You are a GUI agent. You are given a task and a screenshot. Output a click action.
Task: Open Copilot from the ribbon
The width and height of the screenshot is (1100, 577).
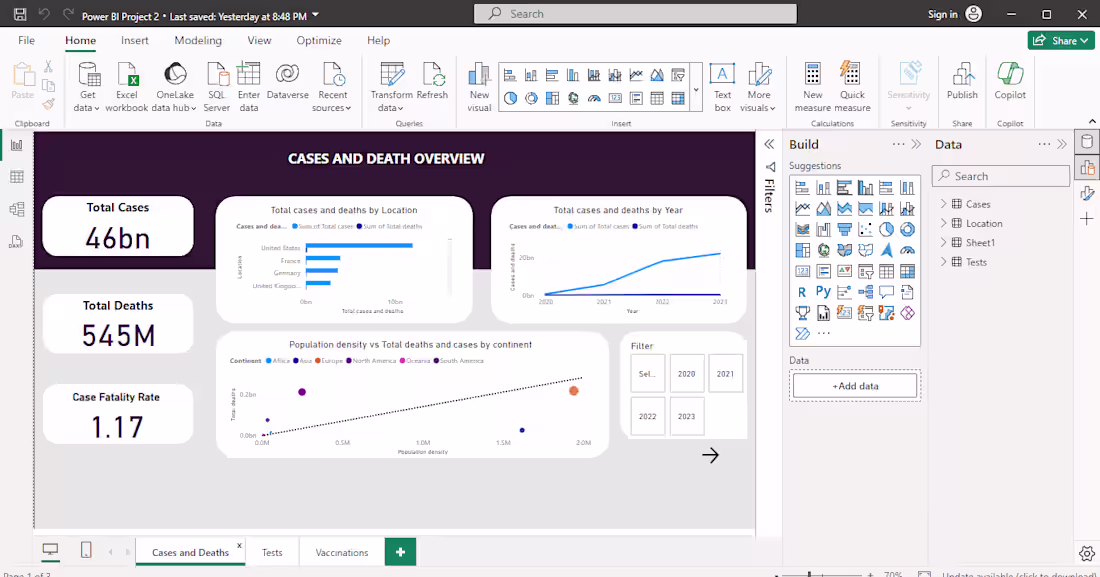click(1010, 81)
